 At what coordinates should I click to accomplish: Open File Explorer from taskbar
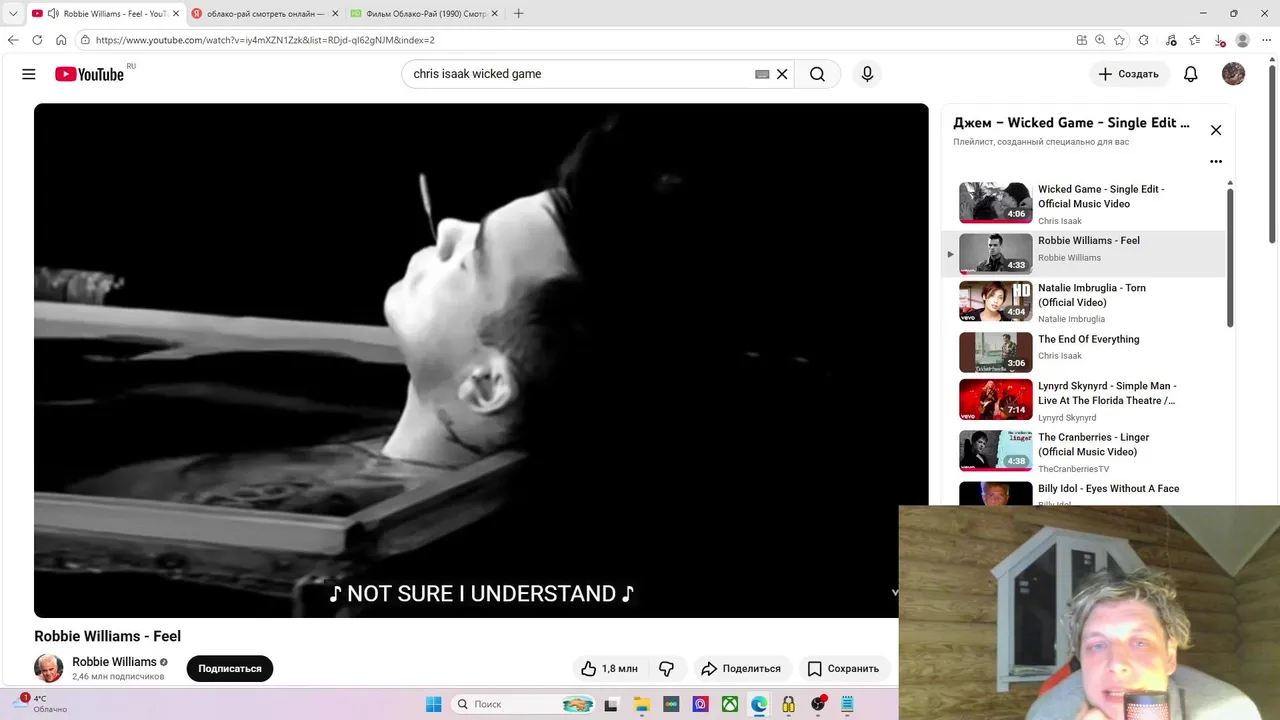(x=641, y=704)
